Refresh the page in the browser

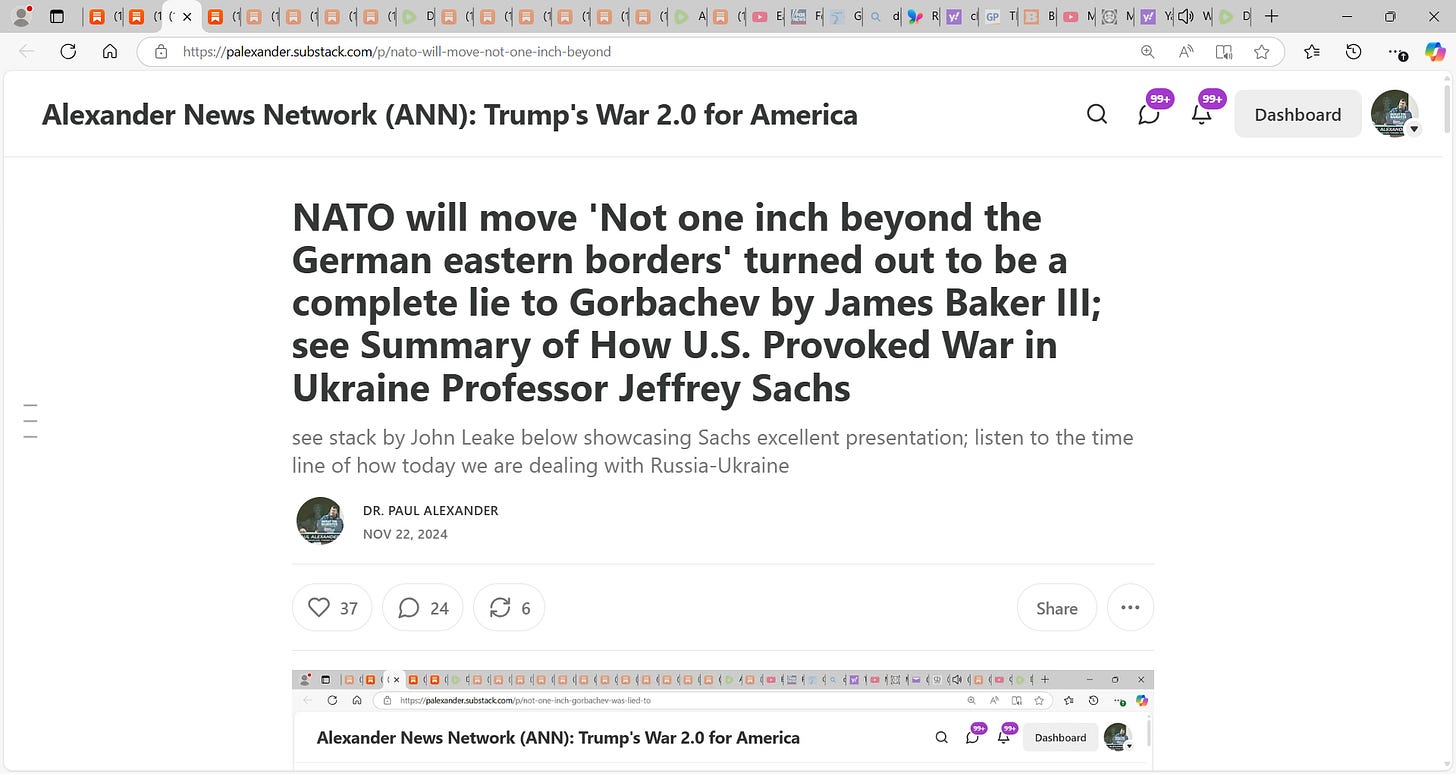[x=68, y=51]
